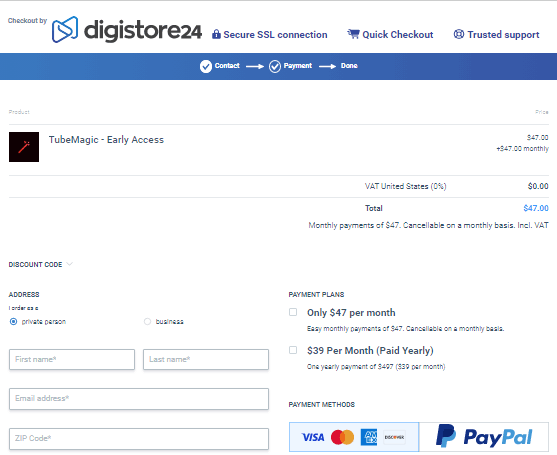Click the Payment step checkmark icon
The height and width of the screenshot is (455, 557).
pos(275,66)
